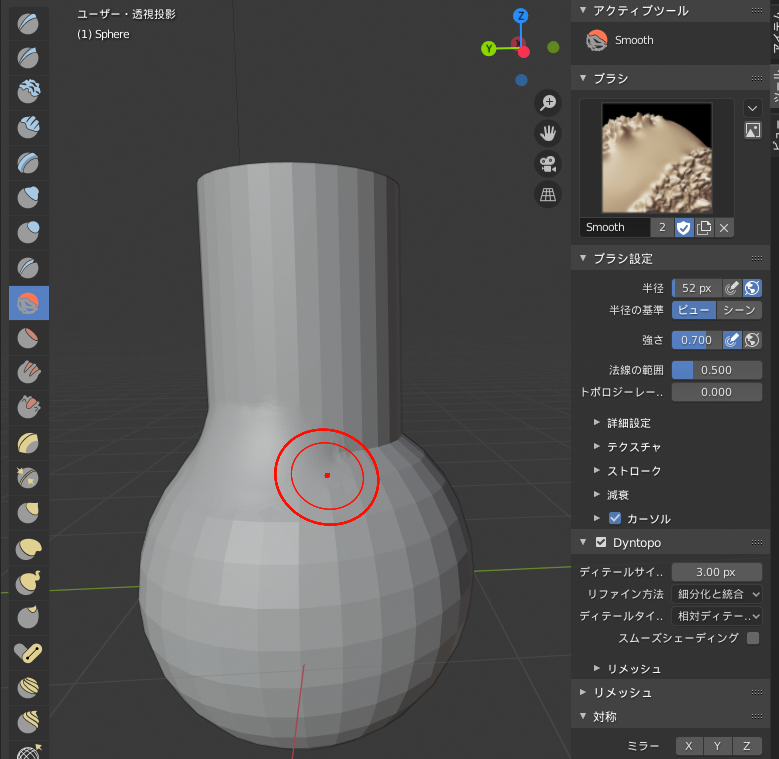Toggle mirror Y symmetry button

coord(717,746)
